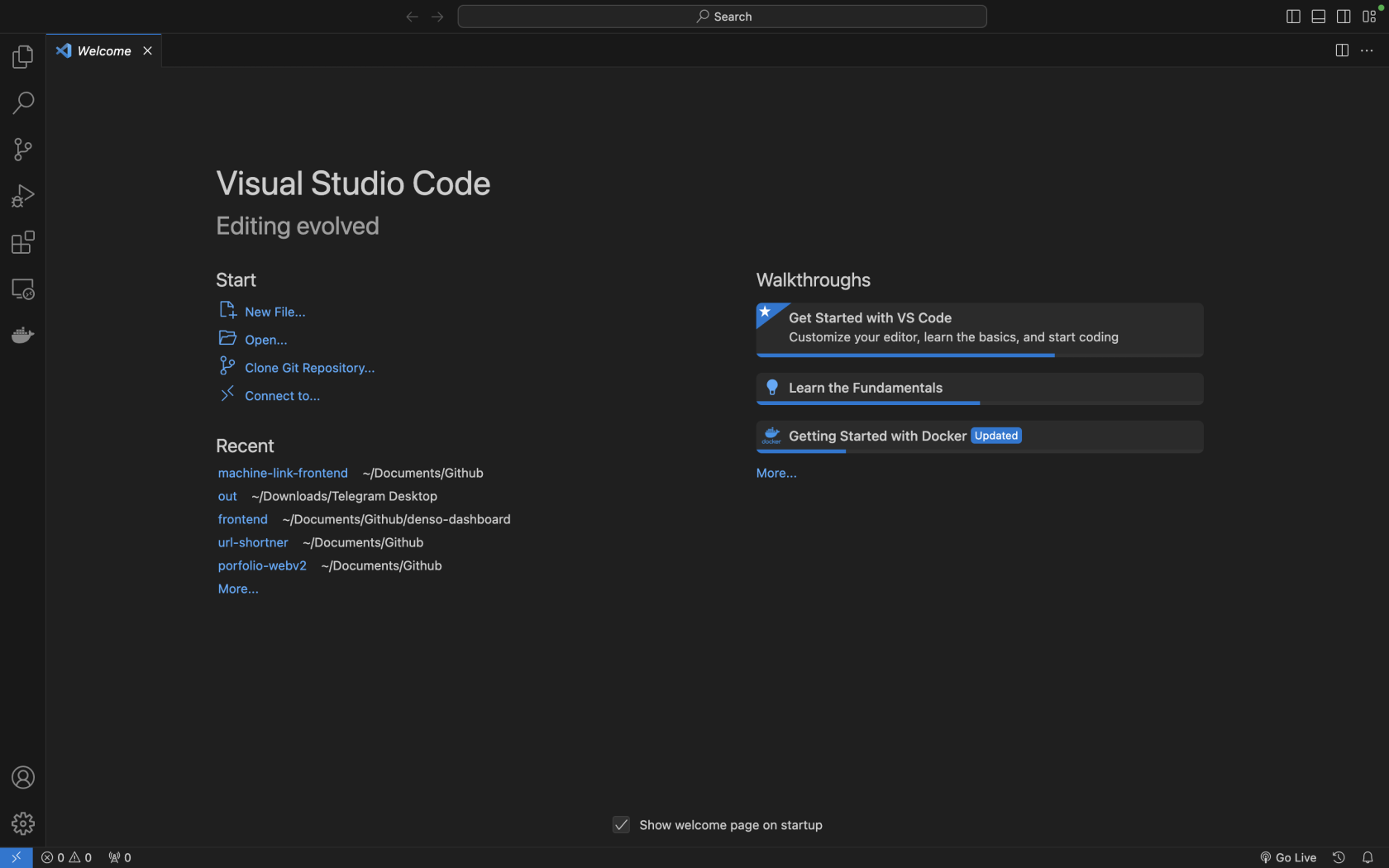This screenshot has width=1389, height=868.
Task: Split the editor right
Action: pyautogui.click(x=1342, y=50)
